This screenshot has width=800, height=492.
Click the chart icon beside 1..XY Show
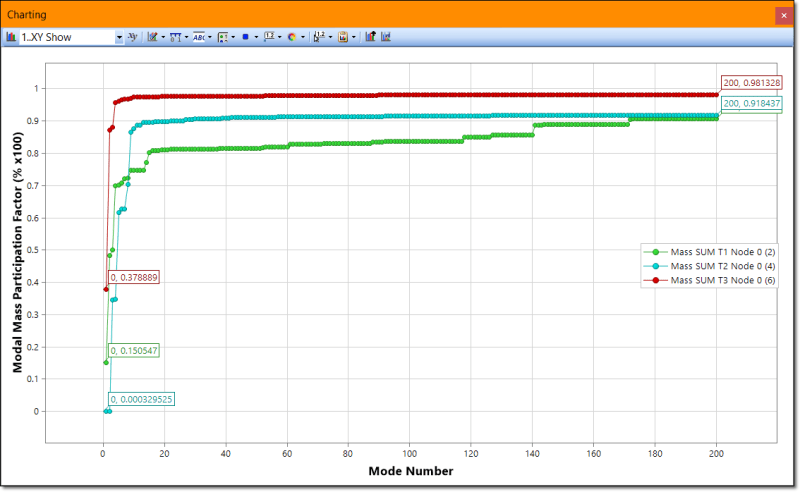[x=11, y=37]
